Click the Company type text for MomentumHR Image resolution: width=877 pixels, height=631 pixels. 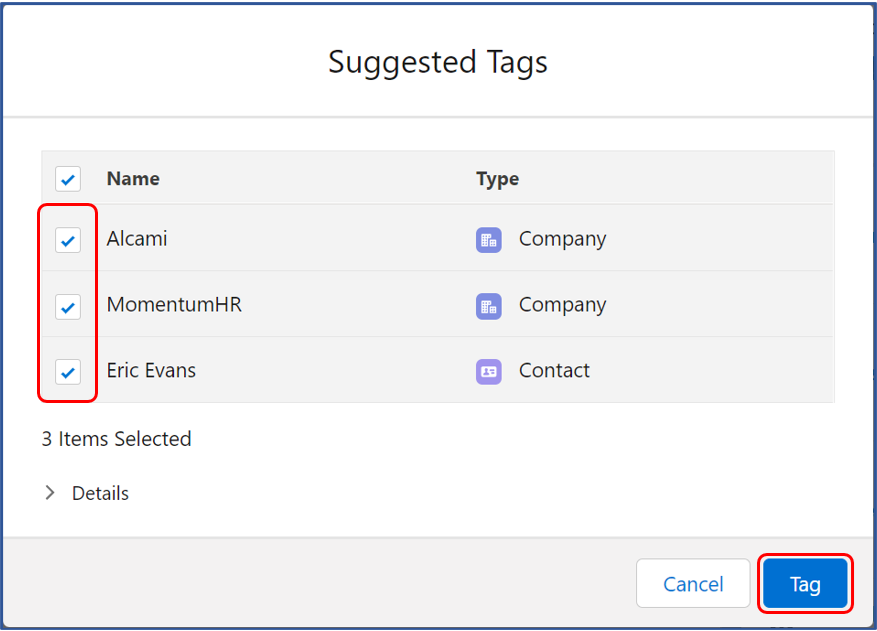562,305
